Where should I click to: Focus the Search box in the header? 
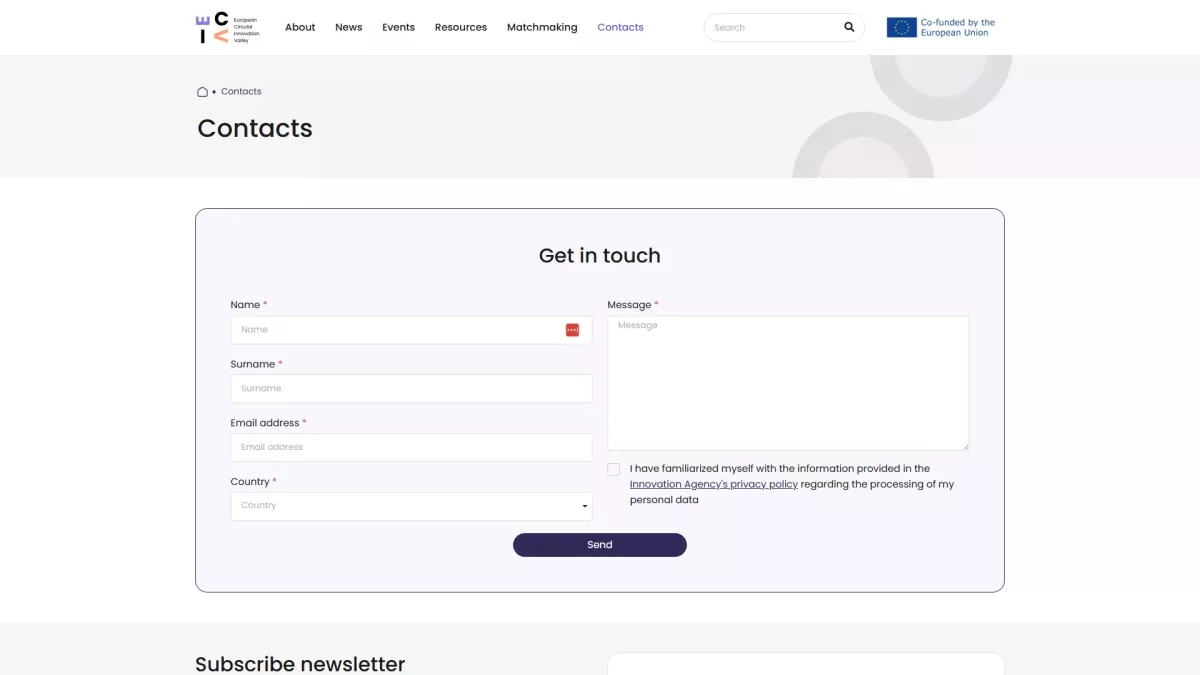coord(770,28)
